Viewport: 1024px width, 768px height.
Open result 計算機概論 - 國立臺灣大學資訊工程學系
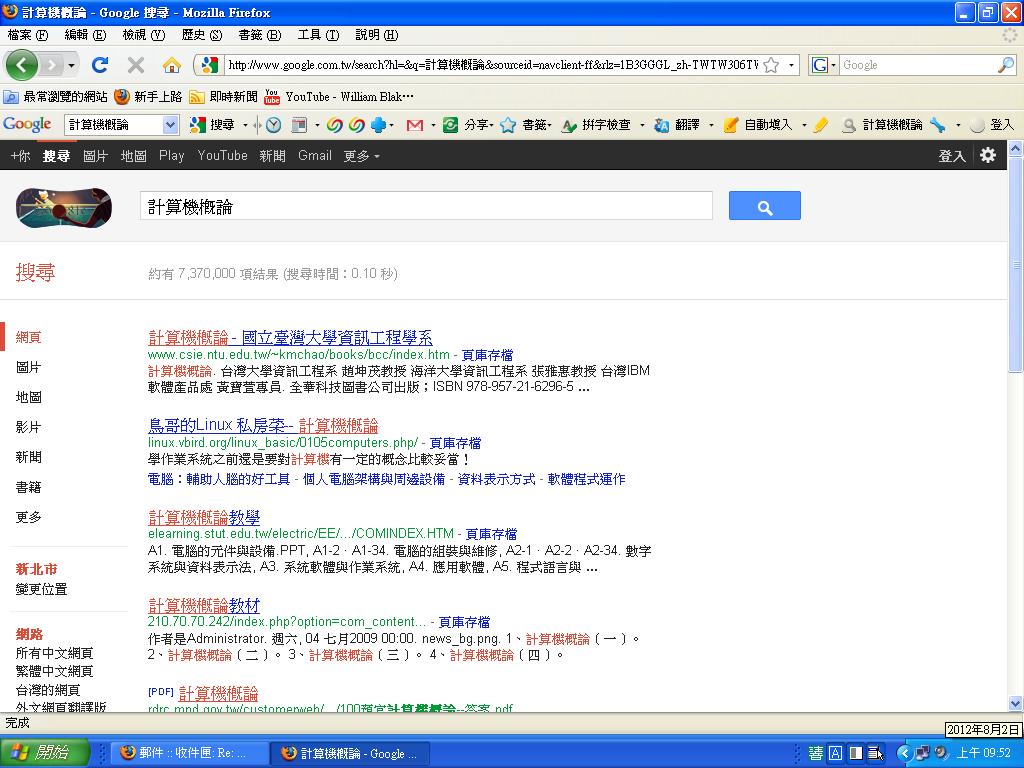(290, 338)
